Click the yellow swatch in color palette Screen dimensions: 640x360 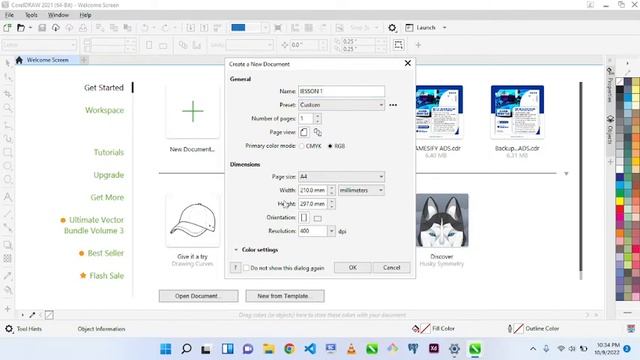tap(620, 201)
